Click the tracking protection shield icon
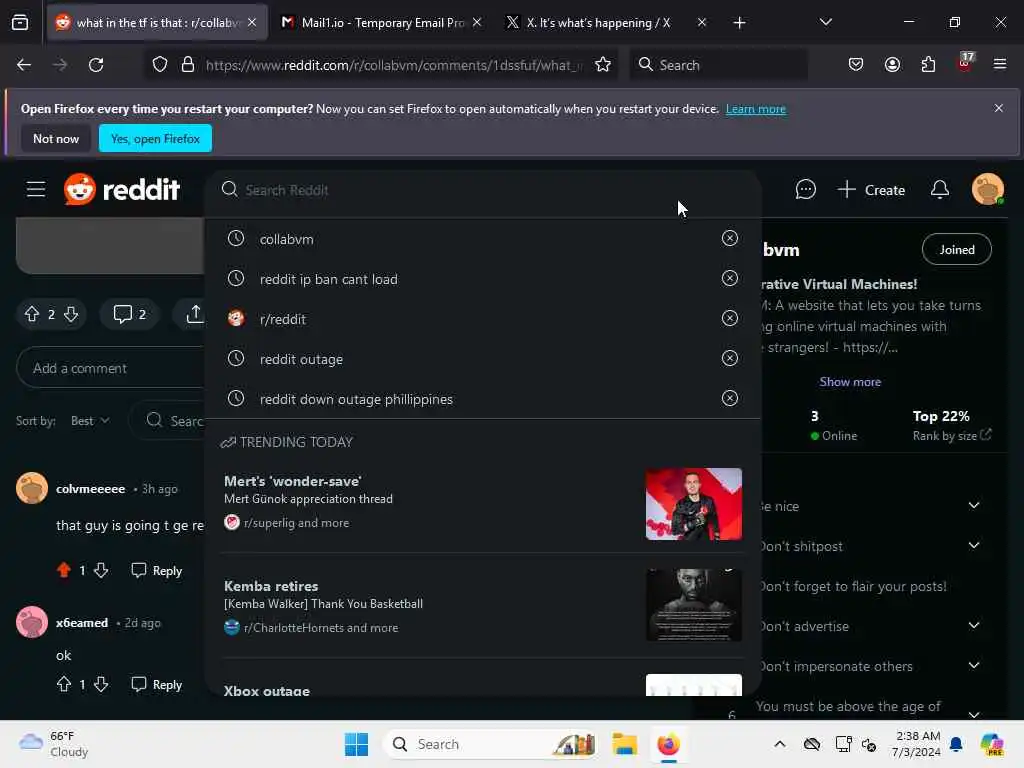 click(x=160, y=65)
